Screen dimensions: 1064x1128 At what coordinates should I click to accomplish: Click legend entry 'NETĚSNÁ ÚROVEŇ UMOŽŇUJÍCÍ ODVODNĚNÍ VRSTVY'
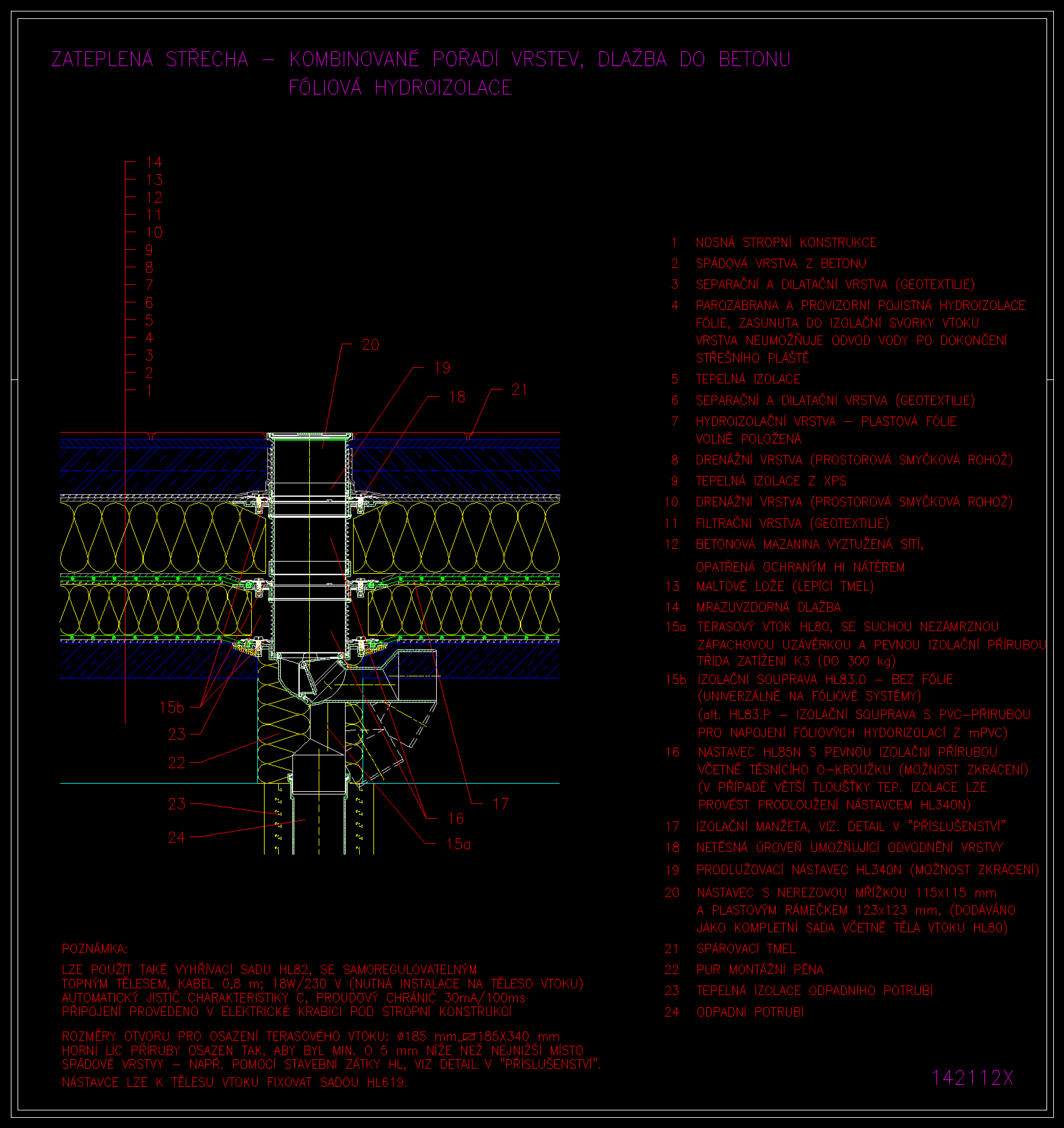[x=850, y=847]
